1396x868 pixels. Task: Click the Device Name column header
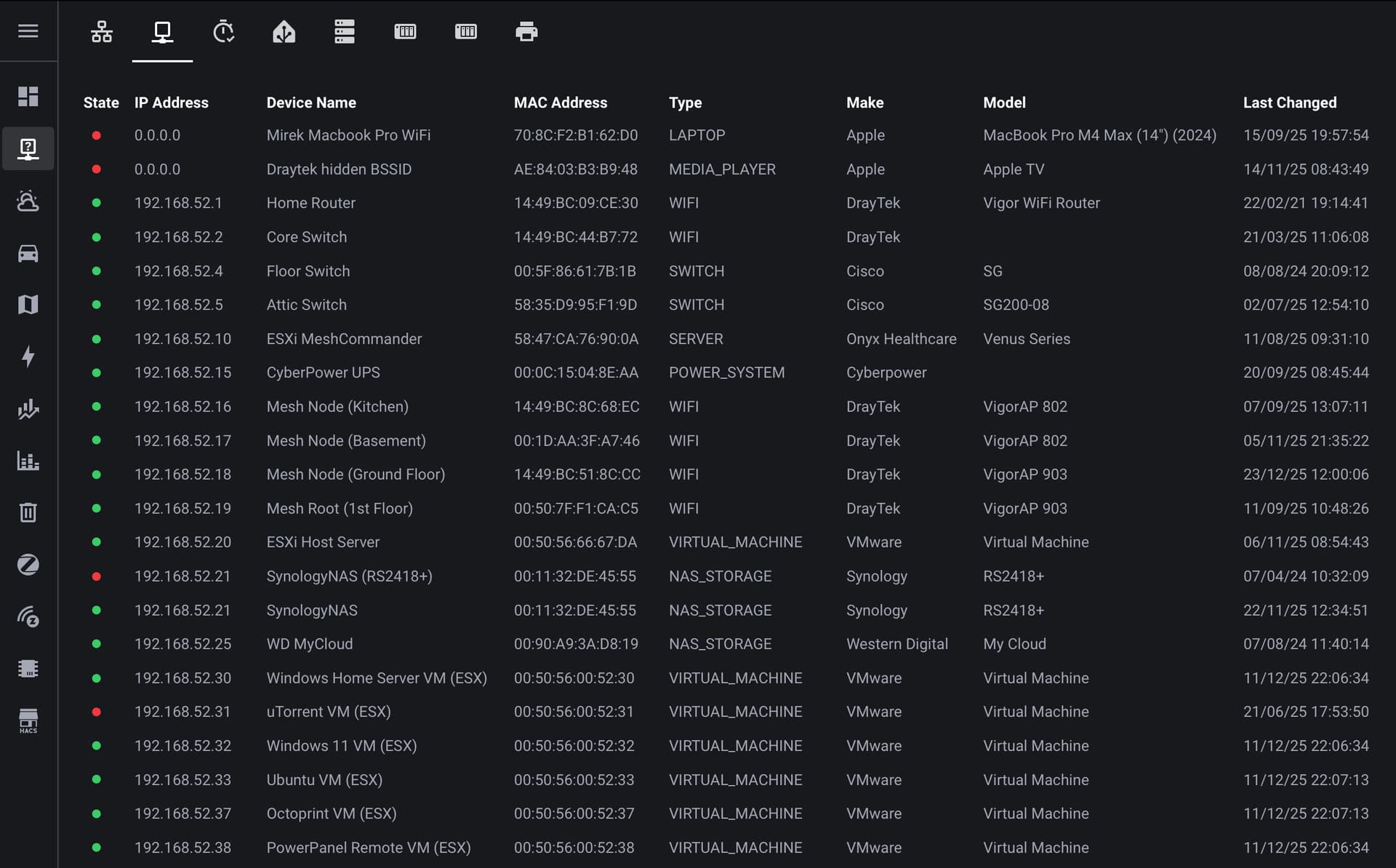coord(311,103)
